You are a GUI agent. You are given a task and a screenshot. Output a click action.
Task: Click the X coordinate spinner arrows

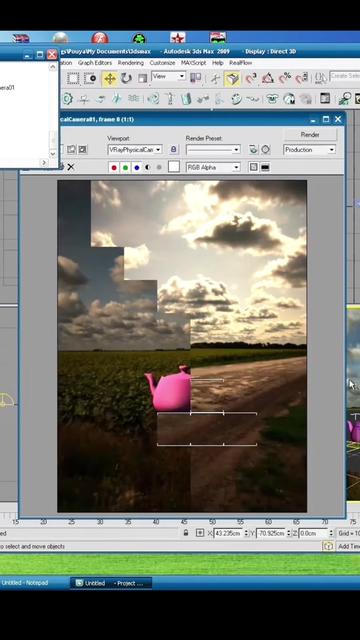[247, 533]
